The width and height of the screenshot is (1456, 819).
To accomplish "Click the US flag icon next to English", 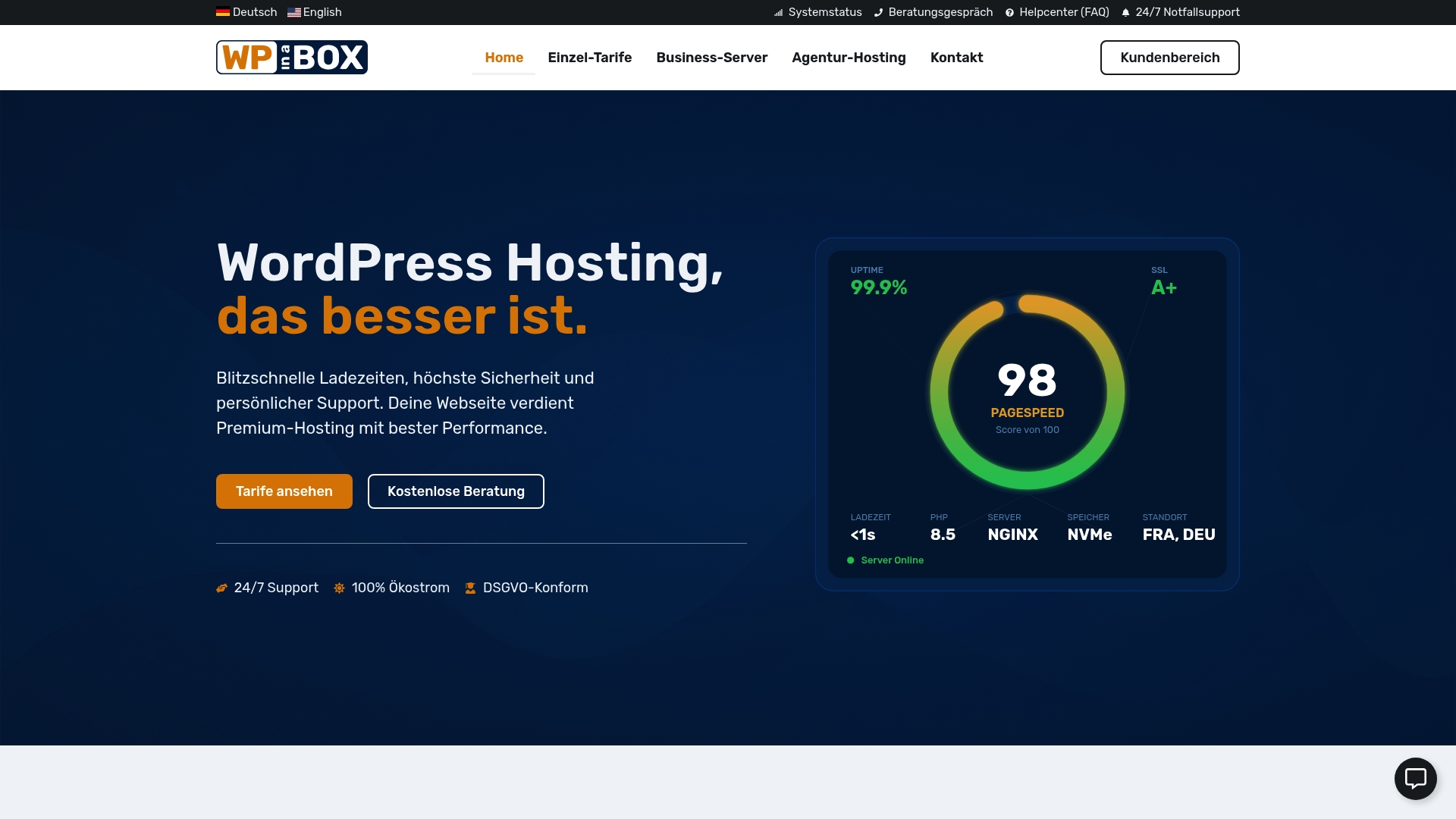I will [x=294, y=12].
